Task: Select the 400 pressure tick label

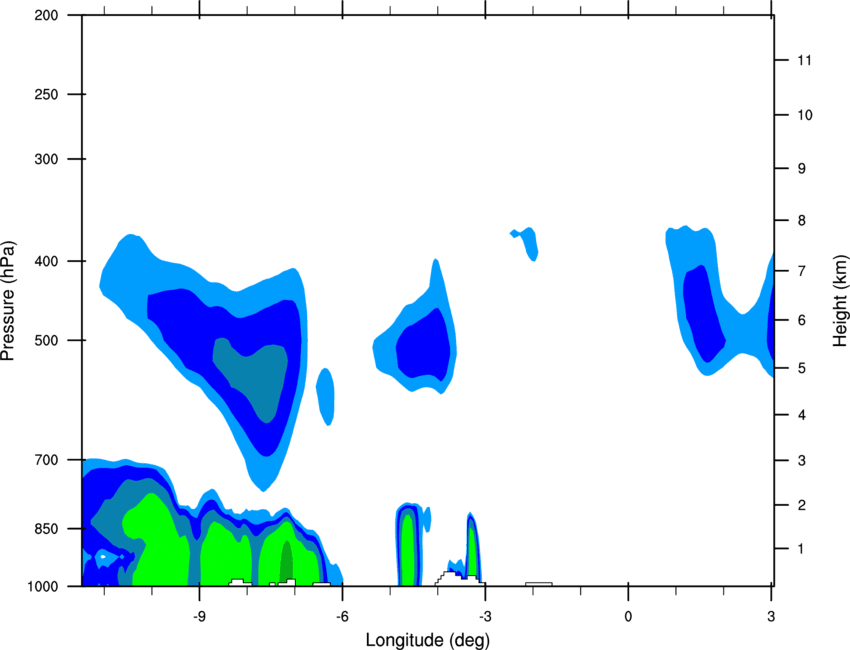Action: point(47,261)
